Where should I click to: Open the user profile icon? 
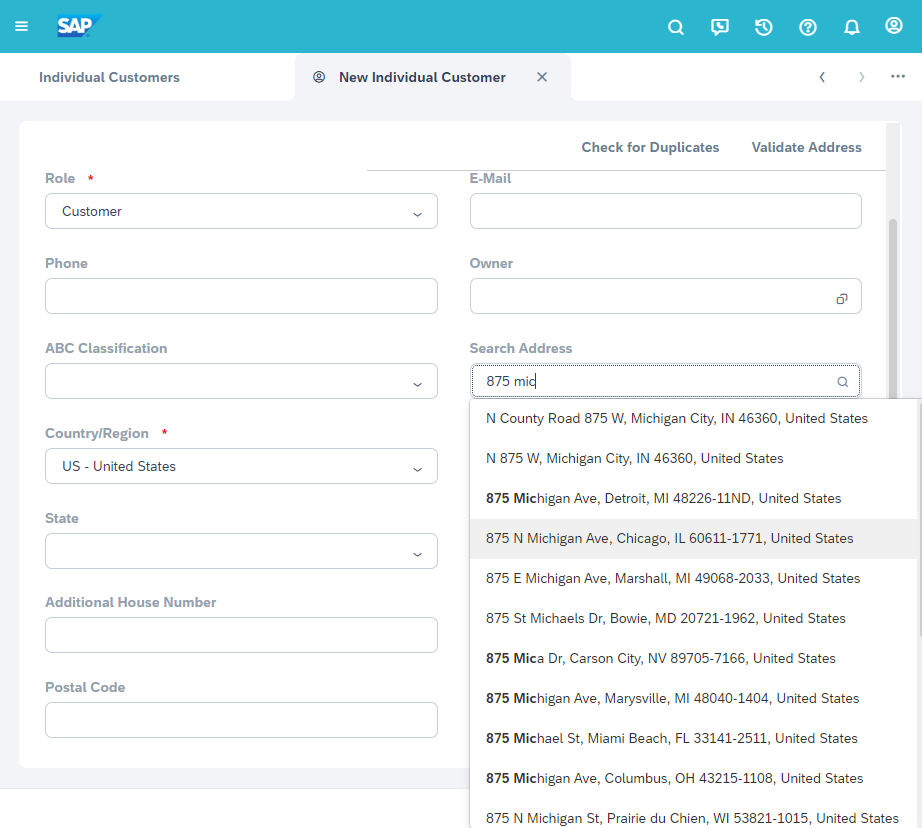click(894, 26)
